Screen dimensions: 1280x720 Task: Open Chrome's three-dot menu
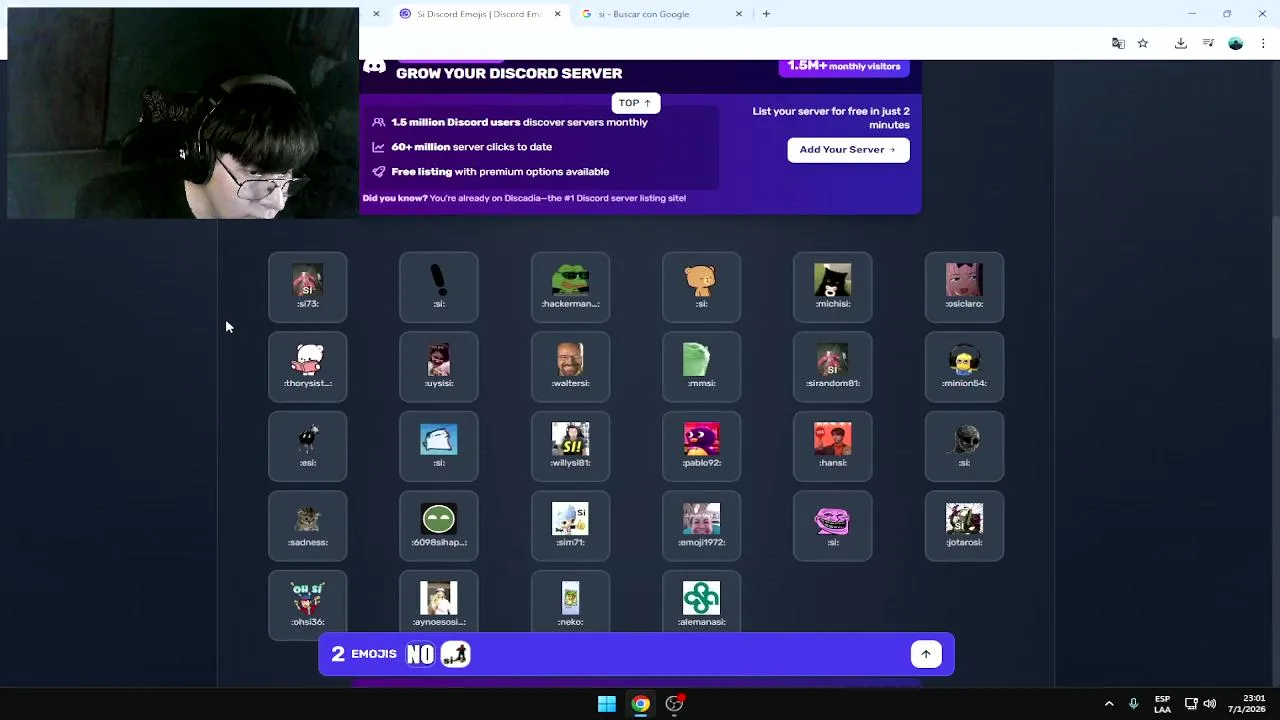(1263, 43)
